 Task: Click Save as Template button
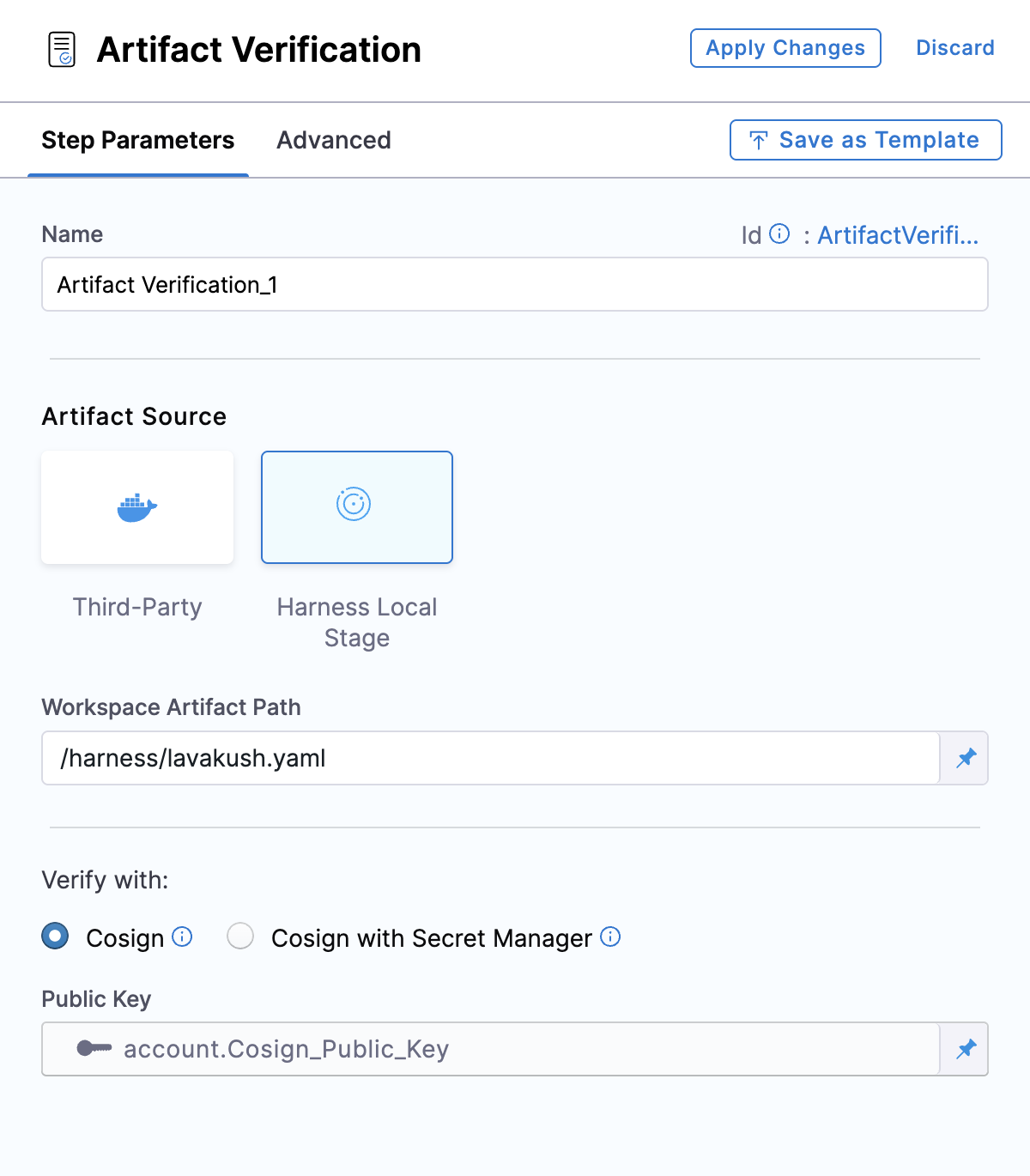tap(865, 140)
